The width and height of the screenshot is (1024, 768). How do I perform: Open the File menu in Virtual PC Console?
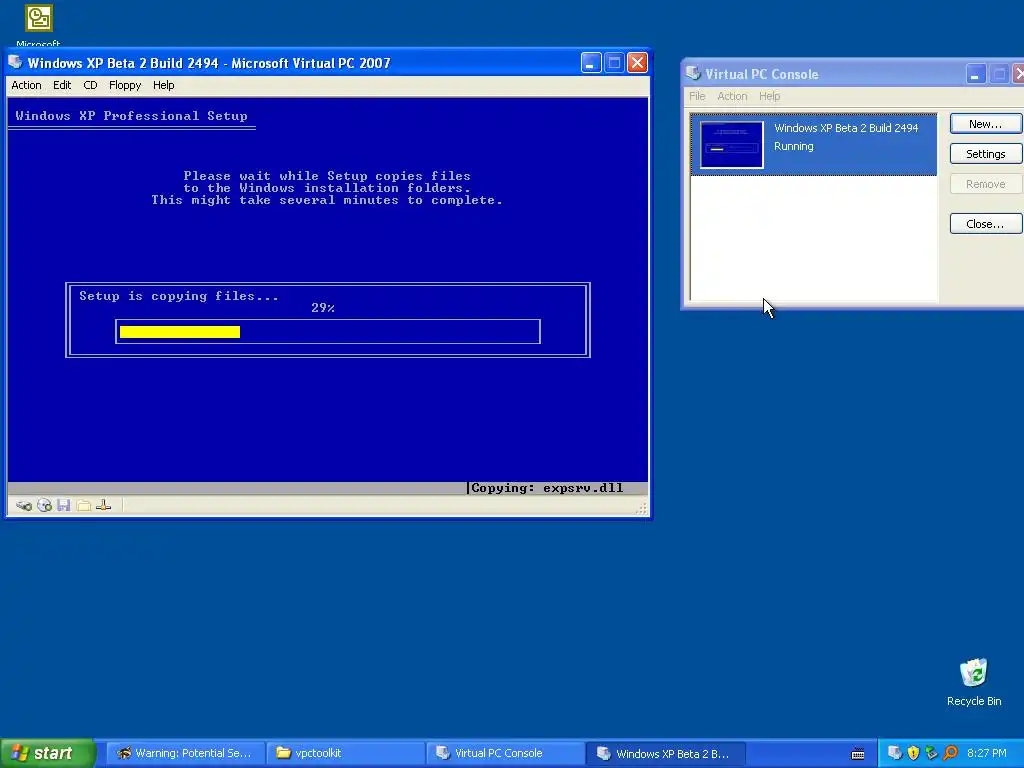(697, 96)
